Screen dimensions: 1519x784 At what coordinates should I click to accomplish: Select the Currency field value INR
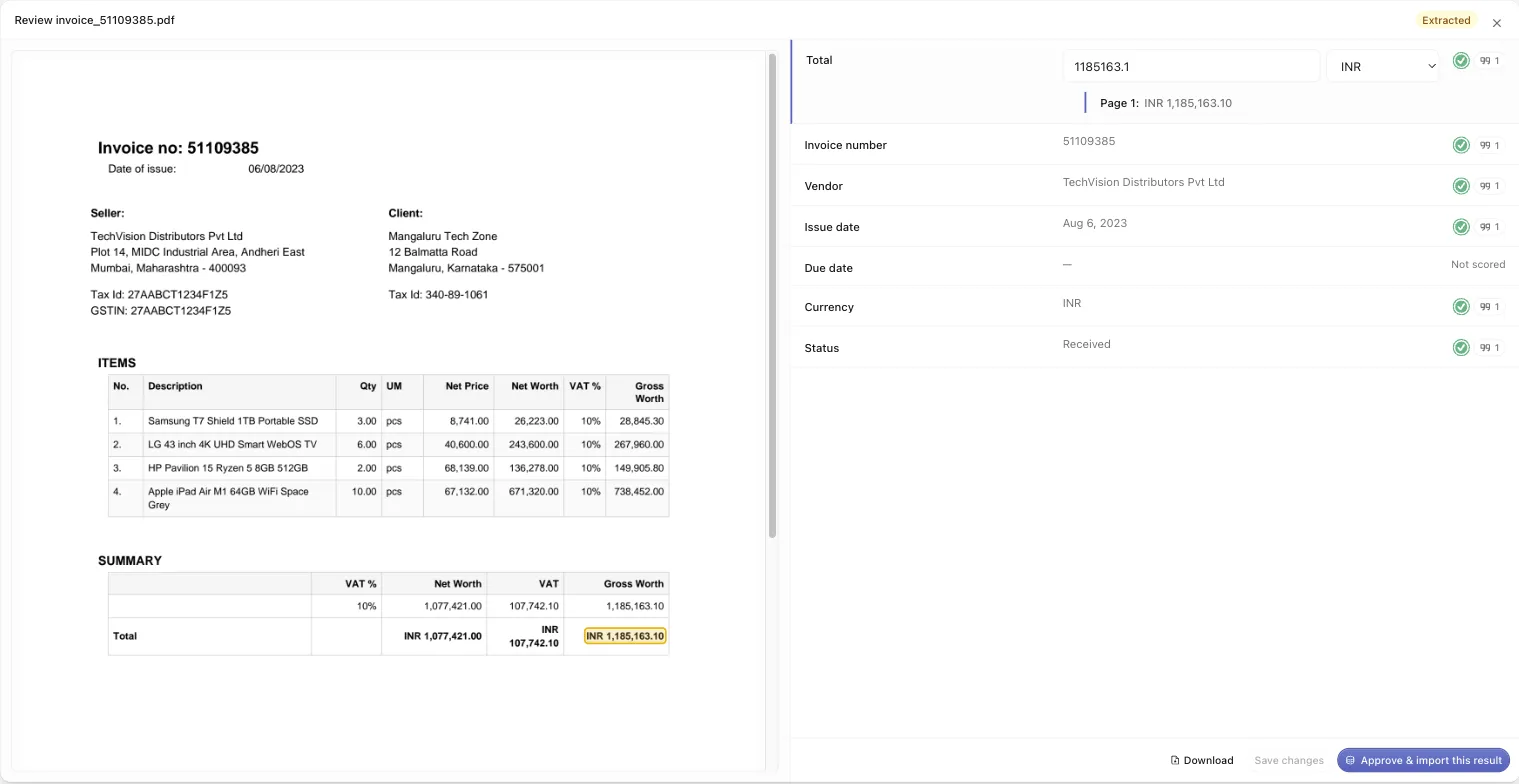(x=1072, y=303)
